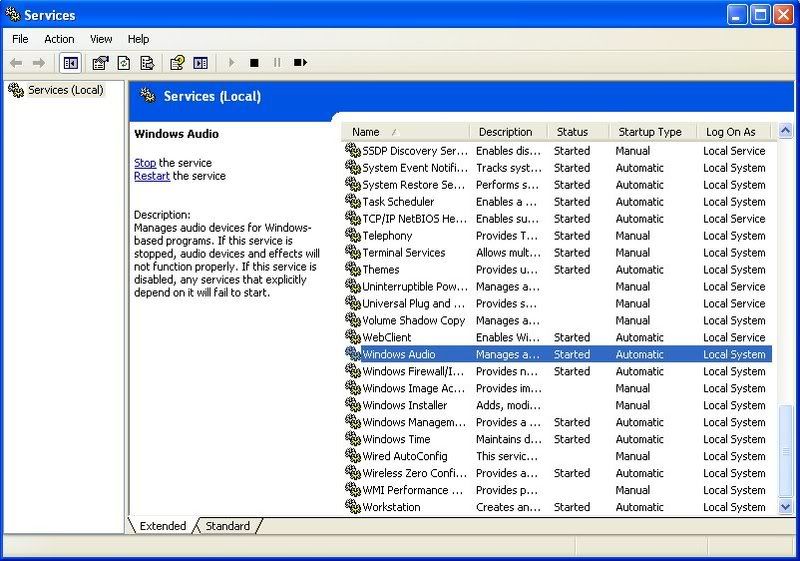The width and height of the screenshot is (800, 561).
Task: Sort by the Description column header
Action: [508, 132]
